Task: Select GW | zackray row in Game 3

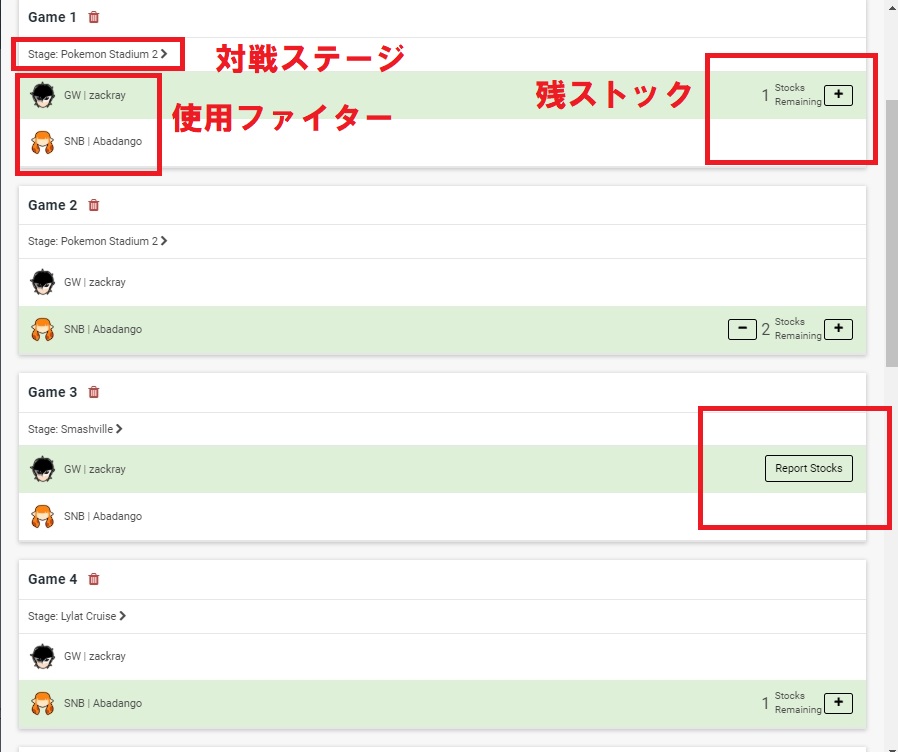Action: tap(442, 469)
